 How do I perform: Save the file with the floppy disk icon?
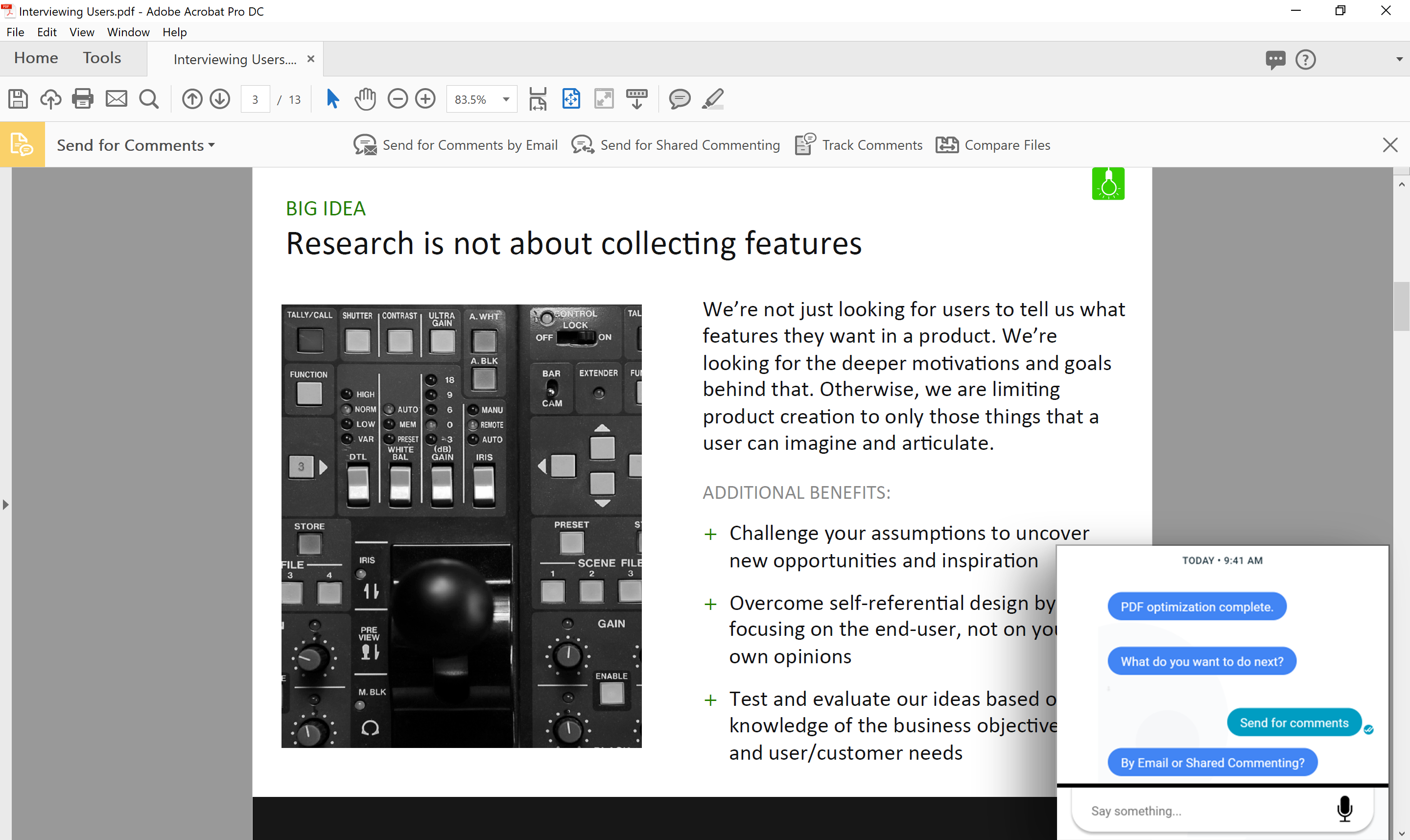[x=18, y=99]
